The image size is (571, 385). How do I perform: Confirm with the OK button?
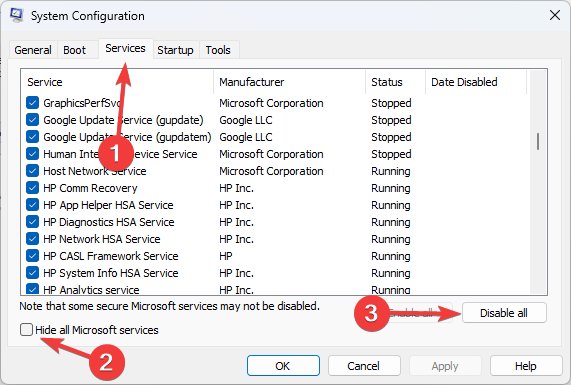pos(283,366)
